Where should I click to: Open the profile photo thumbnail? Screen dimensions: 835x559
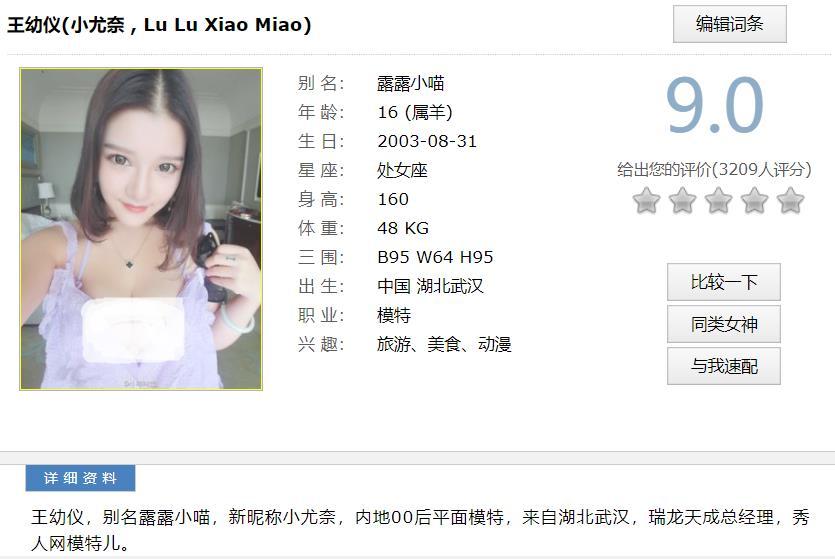[x=141, y=229]
